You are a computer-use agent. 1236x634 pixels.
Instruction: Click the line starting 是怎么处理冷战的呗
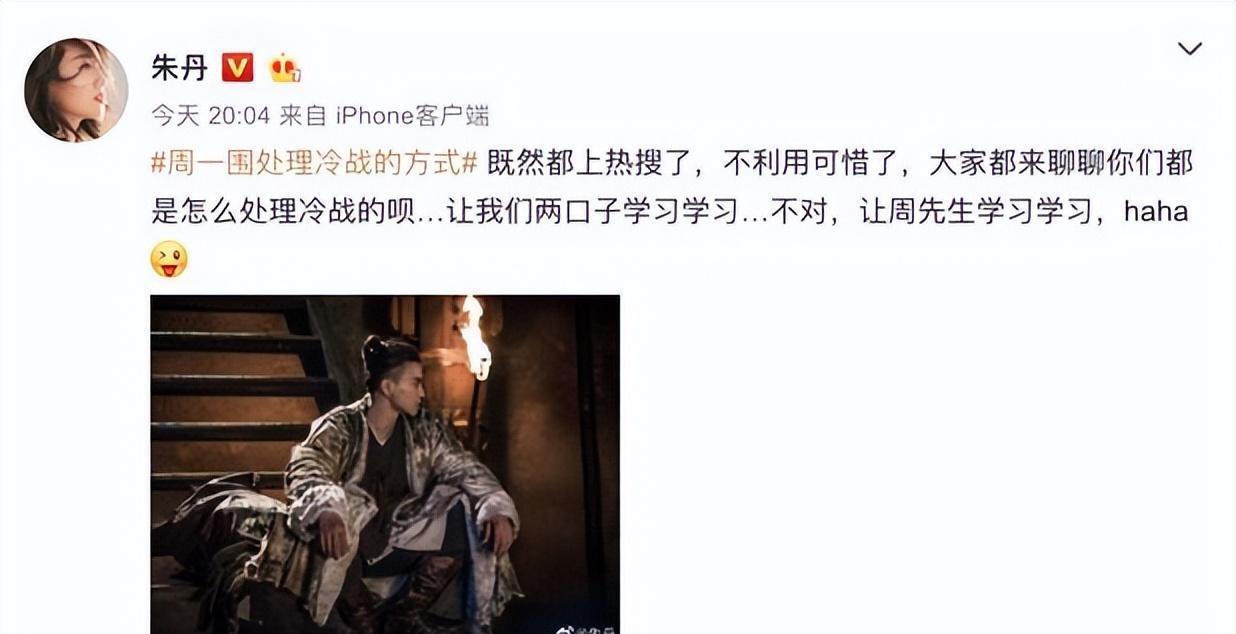click(x=669, y=212)
